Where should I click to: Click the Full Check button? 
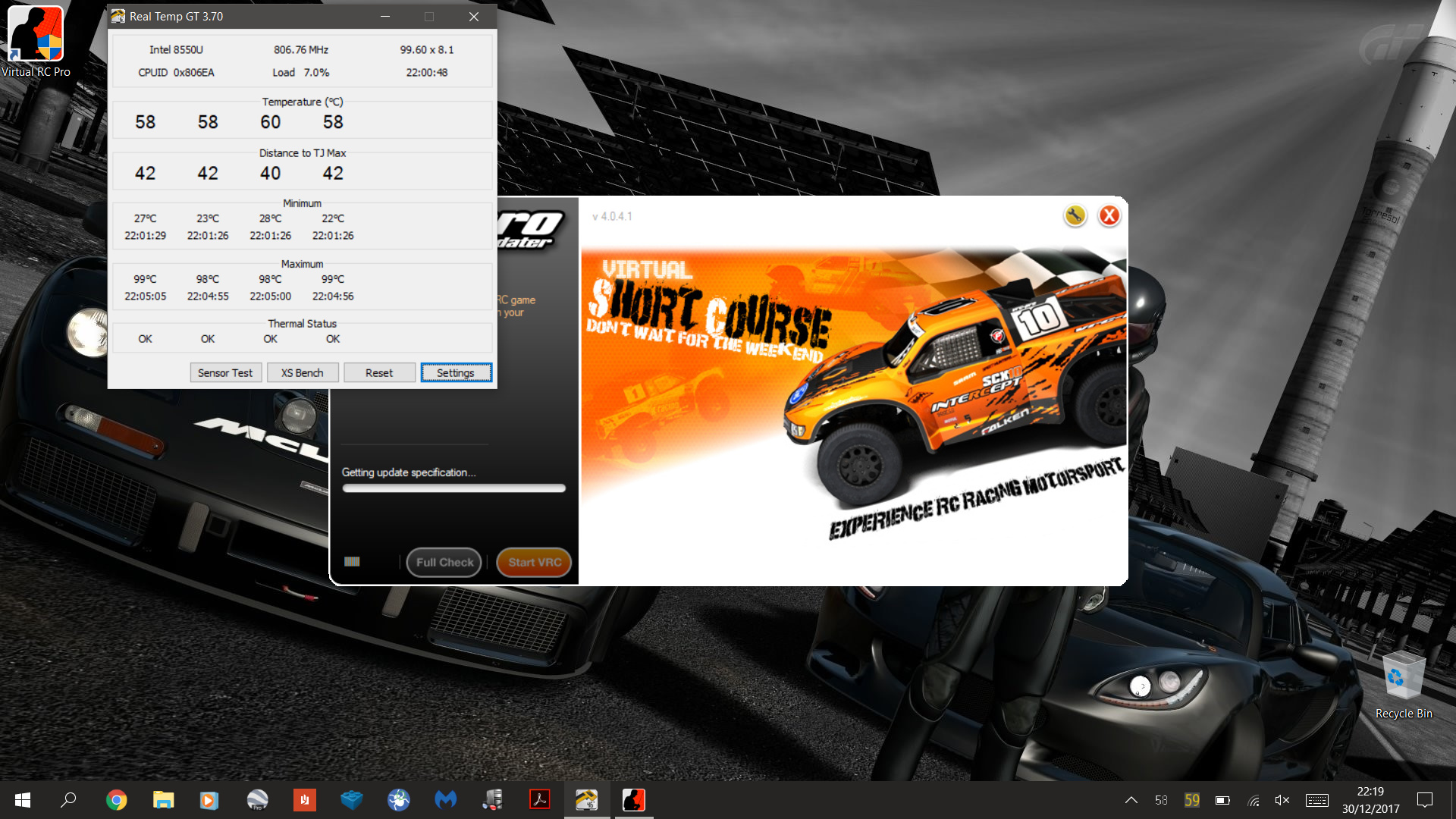pyautogui.click(x=444, y=562)
